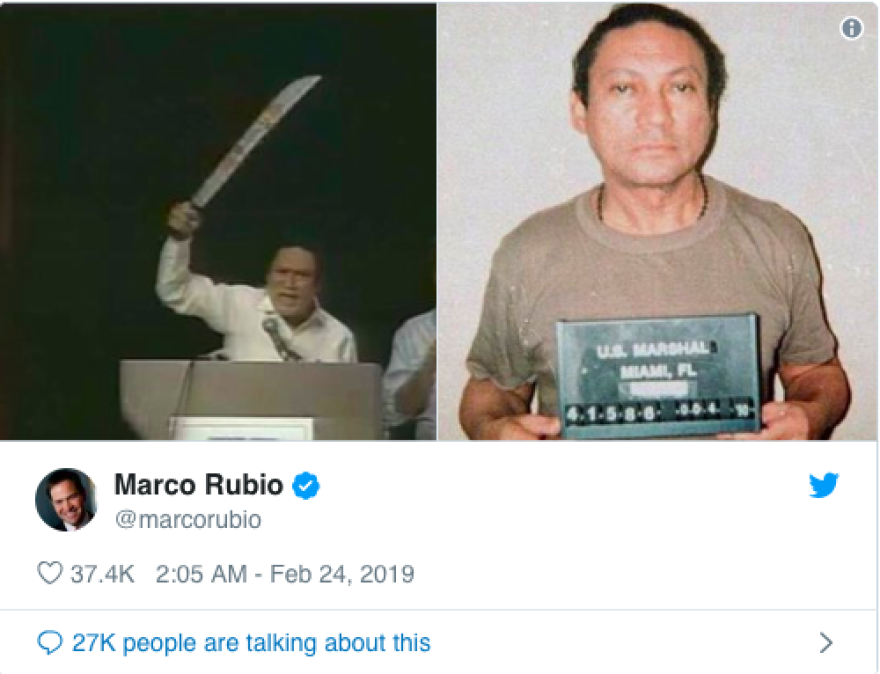Click the reply speech bubble icon

tap(49, 643)
